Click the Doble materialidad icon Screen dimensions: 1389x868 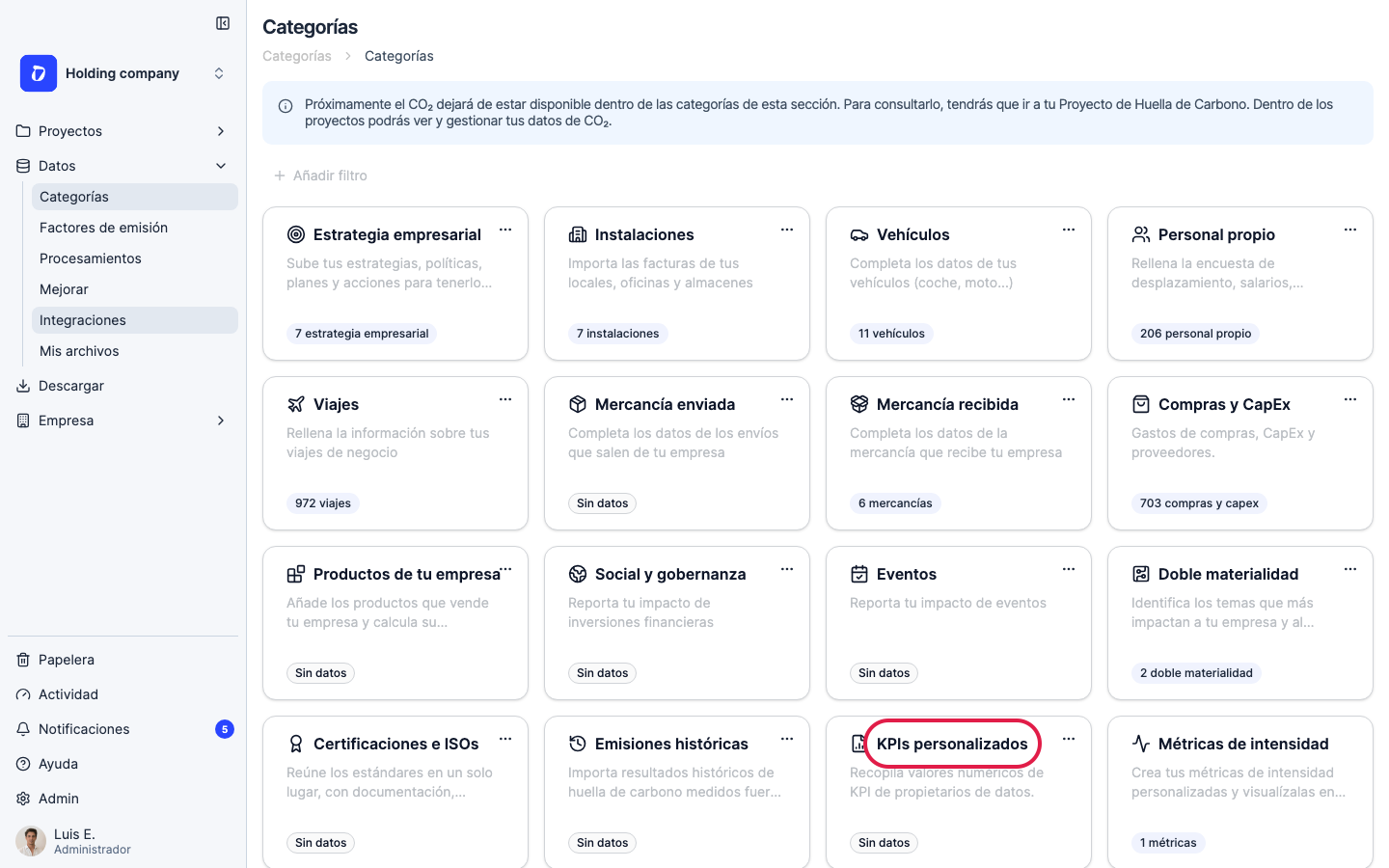(x=1141, y=574)
